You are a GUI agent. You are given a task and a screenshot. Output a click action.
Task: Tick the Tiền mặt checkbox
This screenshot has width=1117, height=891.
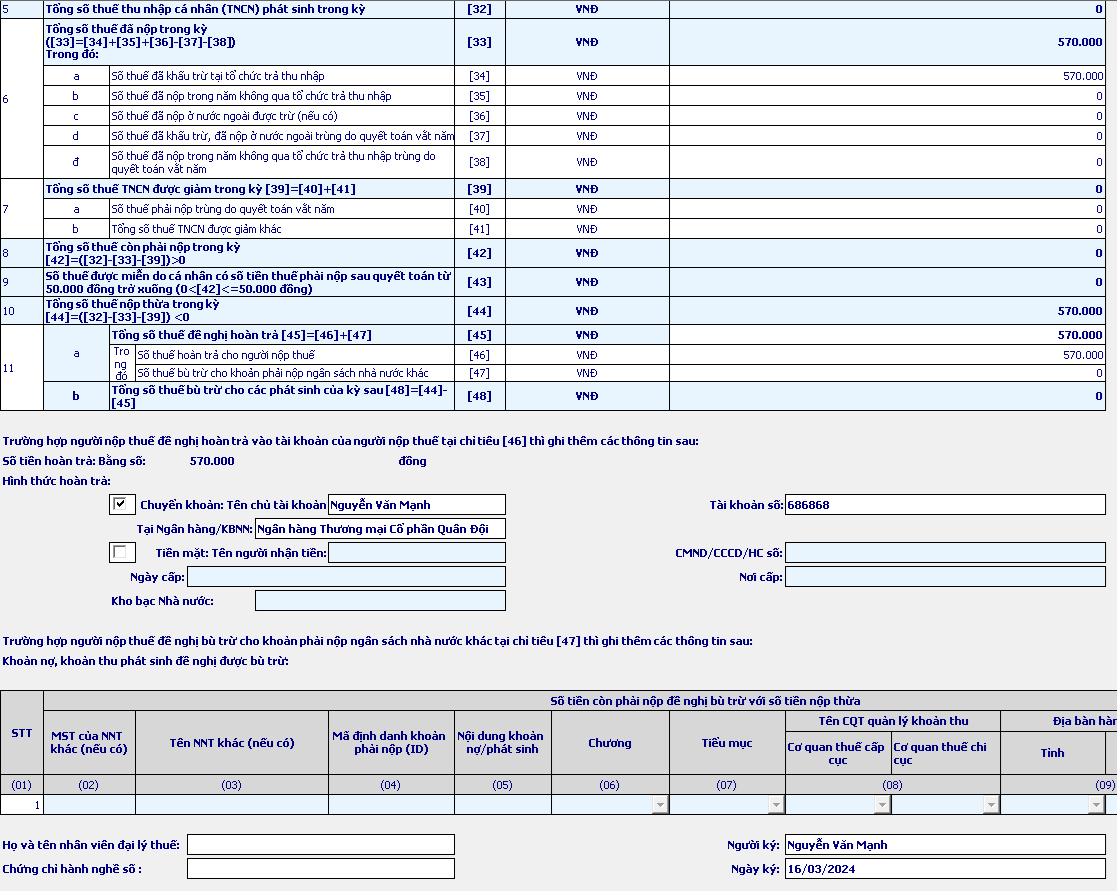(122, 552)
